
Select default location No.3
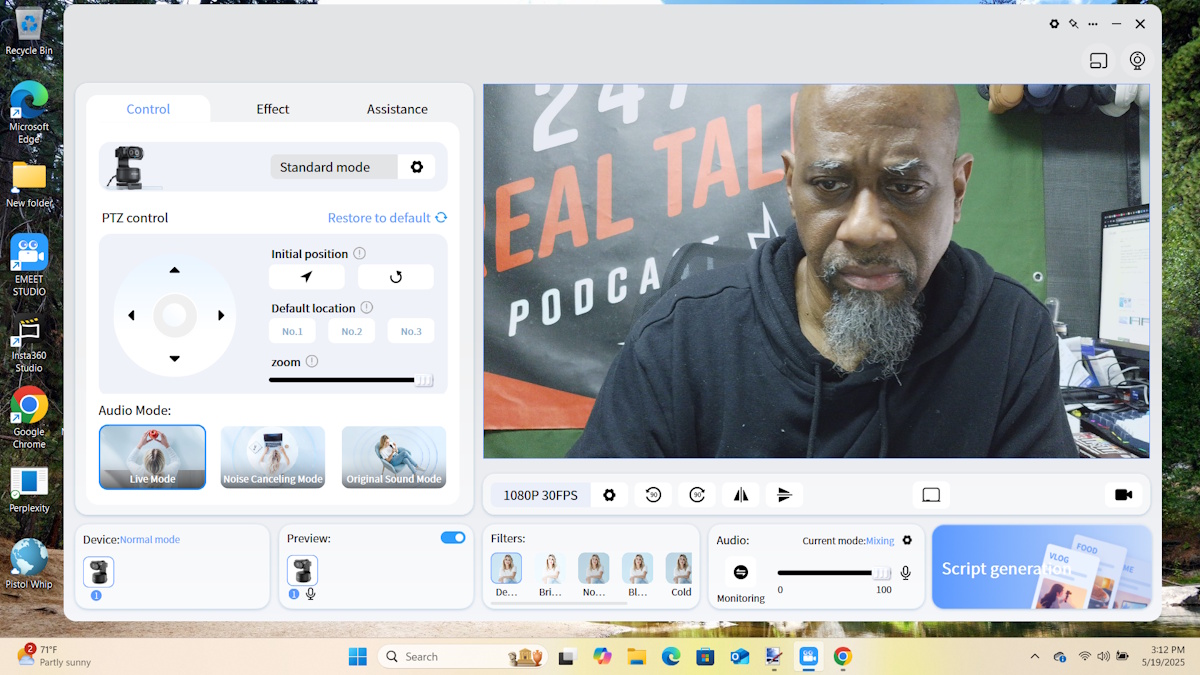[x=411, y=331]
